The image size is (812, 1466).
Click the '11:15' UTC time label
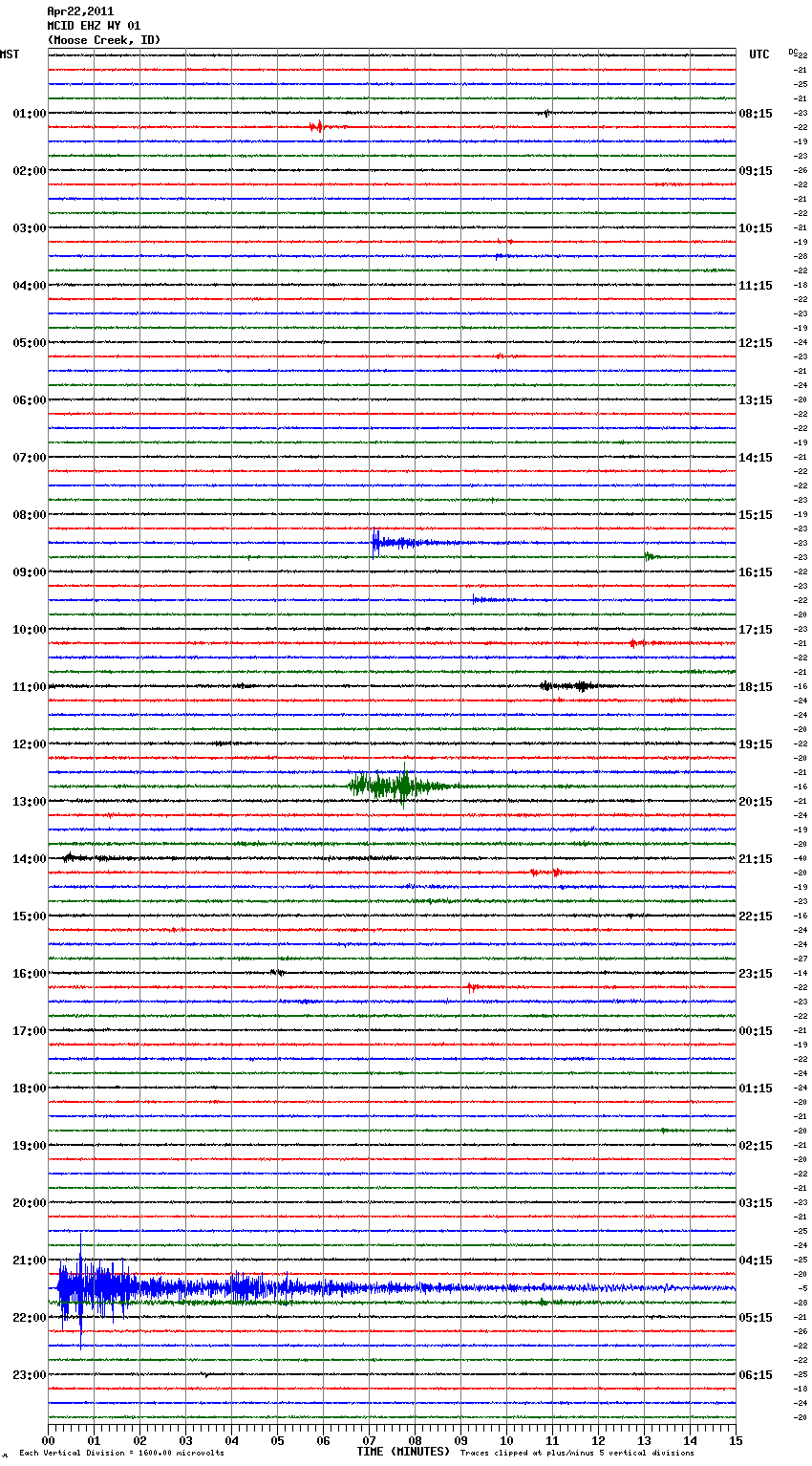(756, 286)
